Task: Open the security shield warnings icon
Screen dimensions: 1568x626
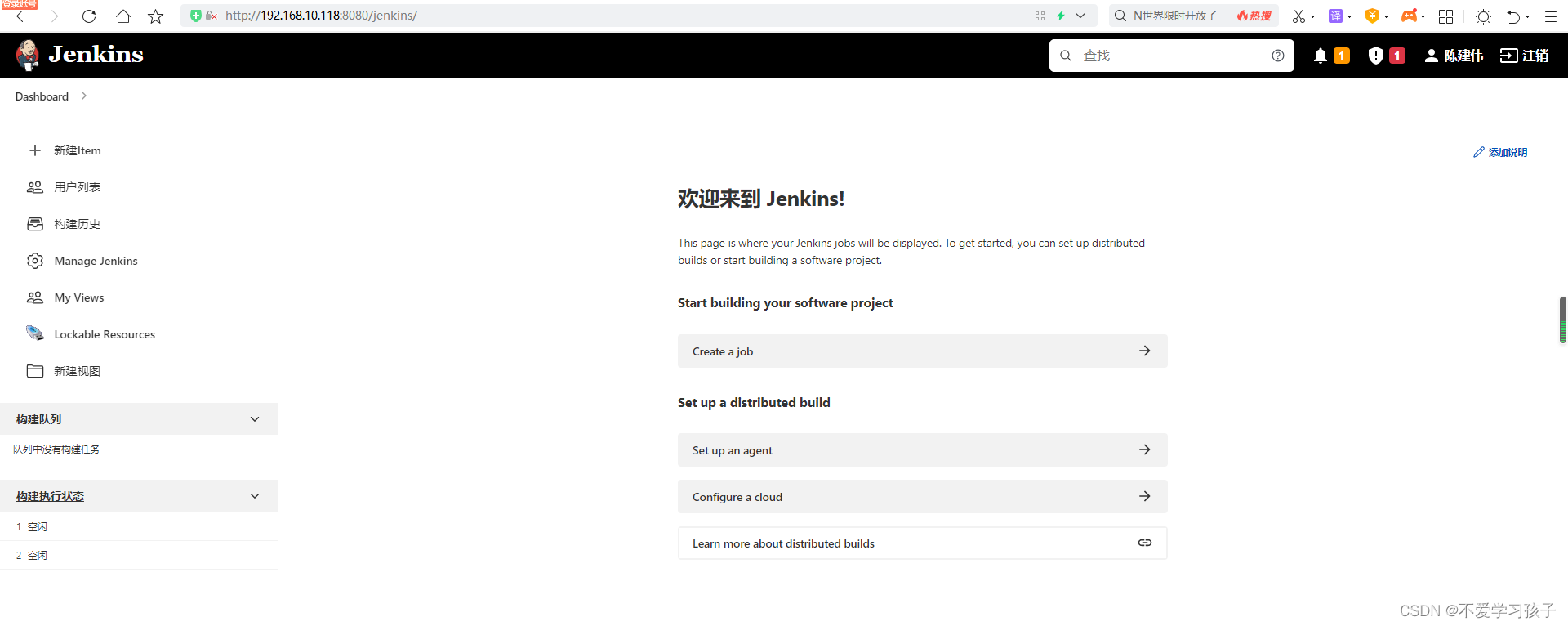Action: tap(1375, 56)
